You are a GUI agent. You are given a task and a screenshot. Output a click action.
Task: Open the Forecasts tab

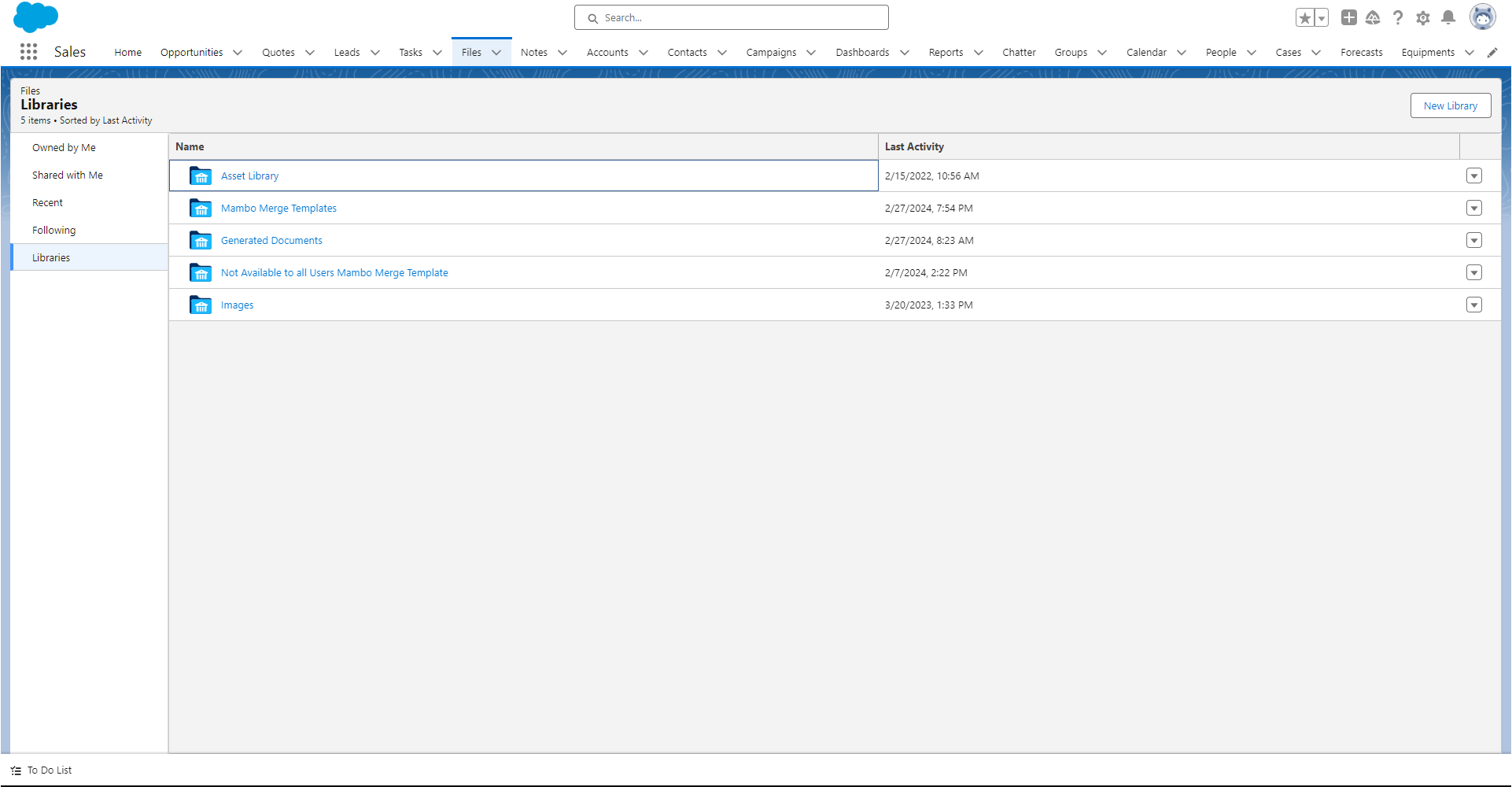click(x=1362, y=52)
